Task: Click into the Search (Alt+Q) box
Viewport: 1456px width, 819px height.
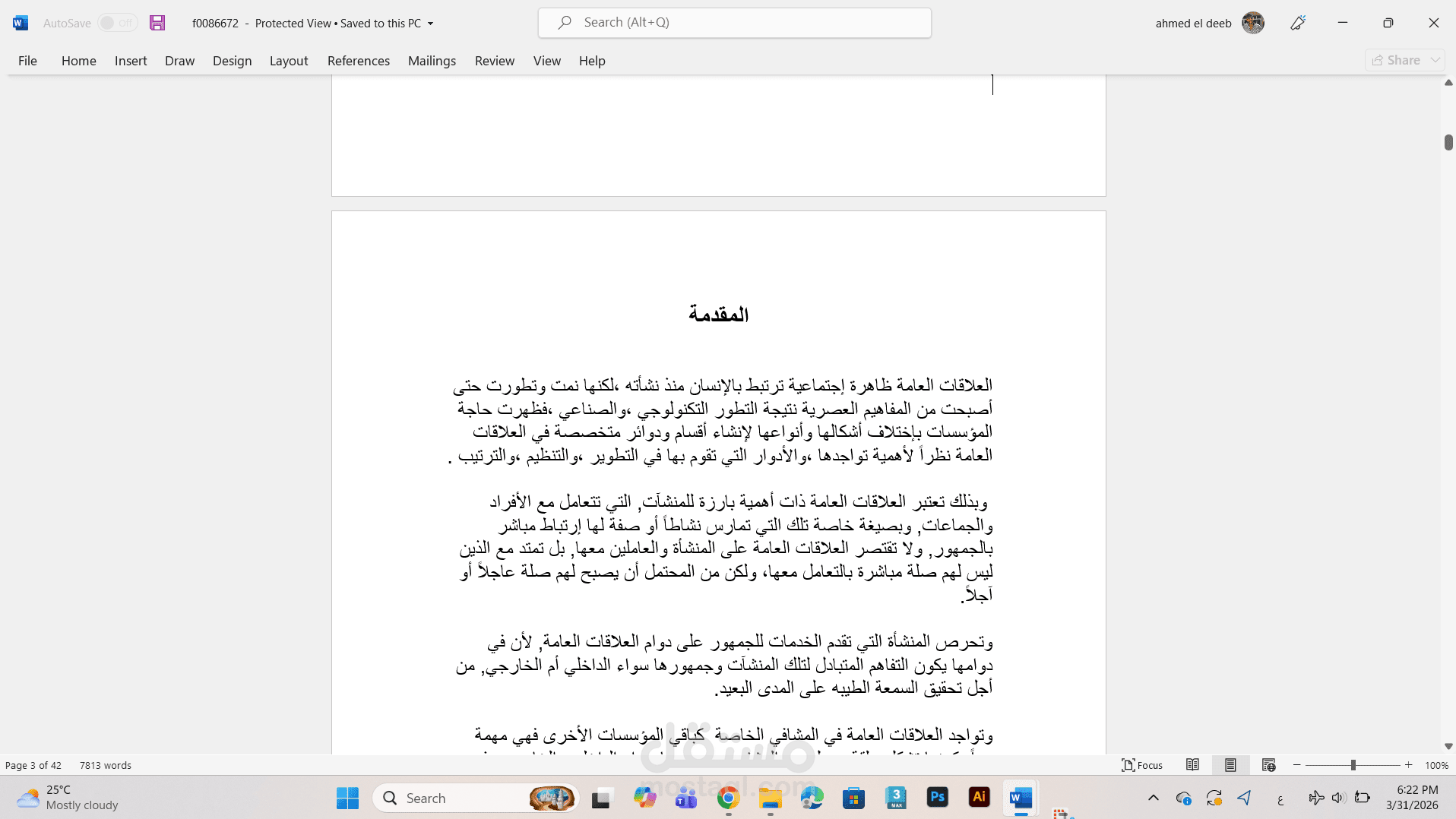Action: (x=734, y=23)
